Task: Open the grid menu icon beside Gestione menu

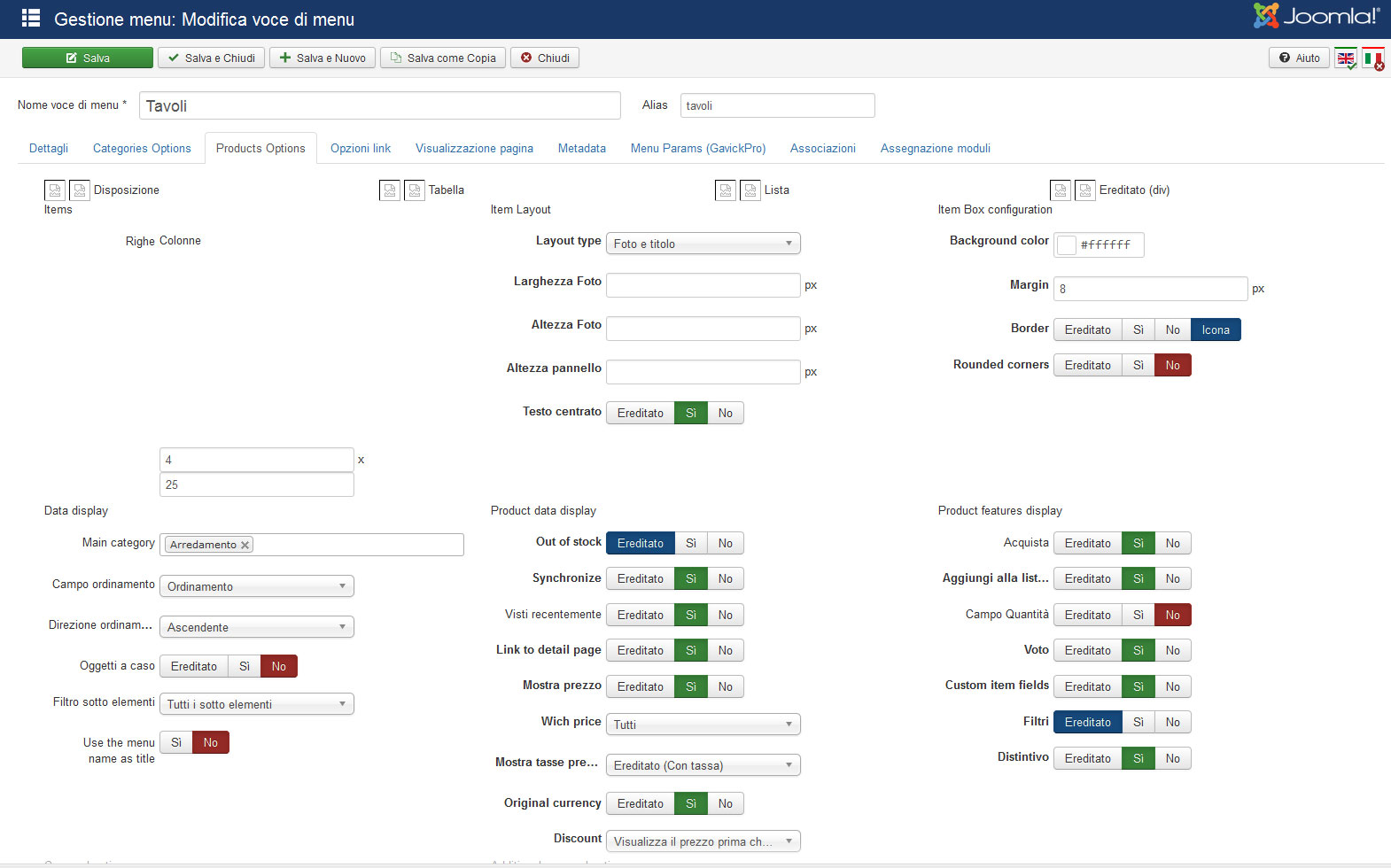Action: point(31,19)
